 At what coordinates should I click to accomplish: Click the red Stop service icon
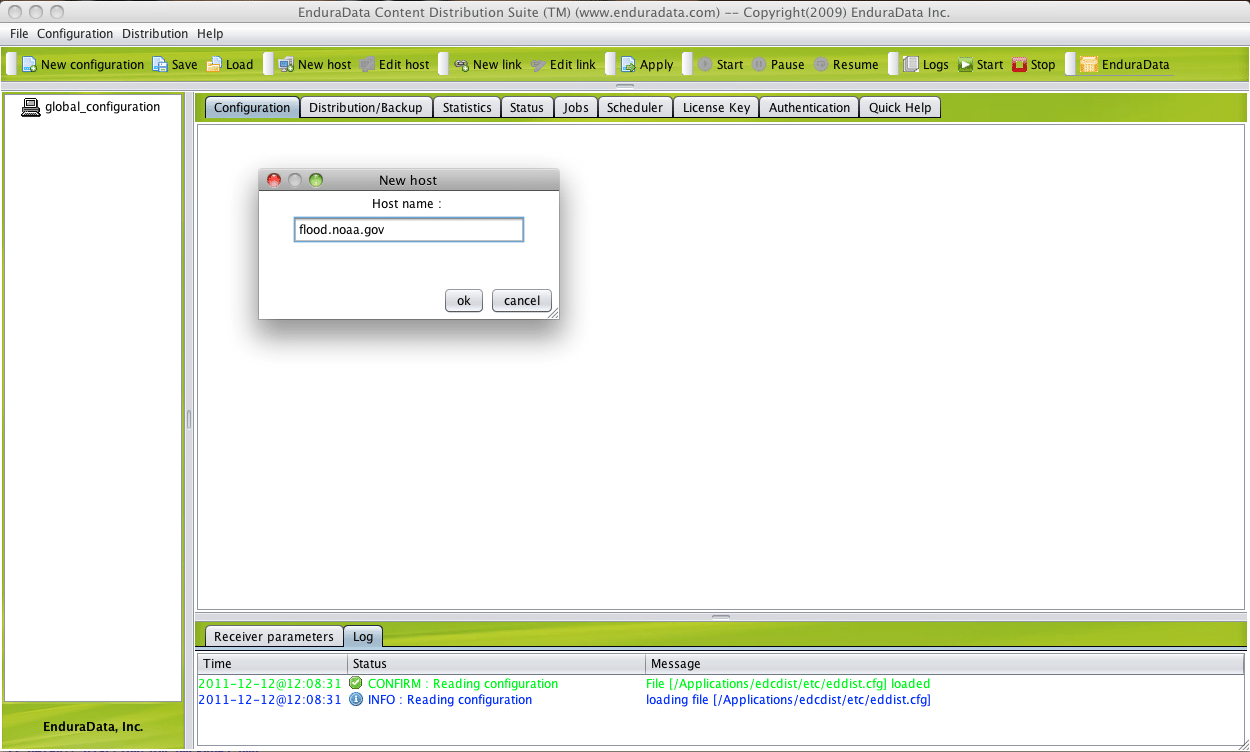click(x=1019, y=64)
